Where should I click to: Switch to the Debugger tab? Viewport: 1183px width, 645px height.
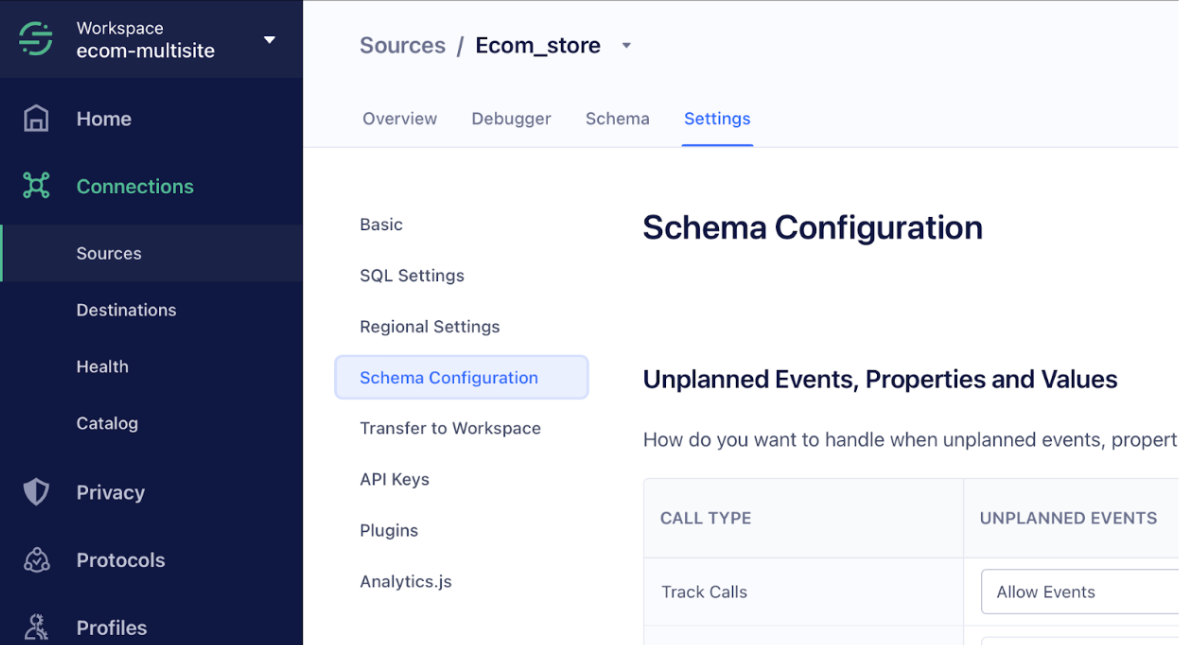tap(511, 118)
